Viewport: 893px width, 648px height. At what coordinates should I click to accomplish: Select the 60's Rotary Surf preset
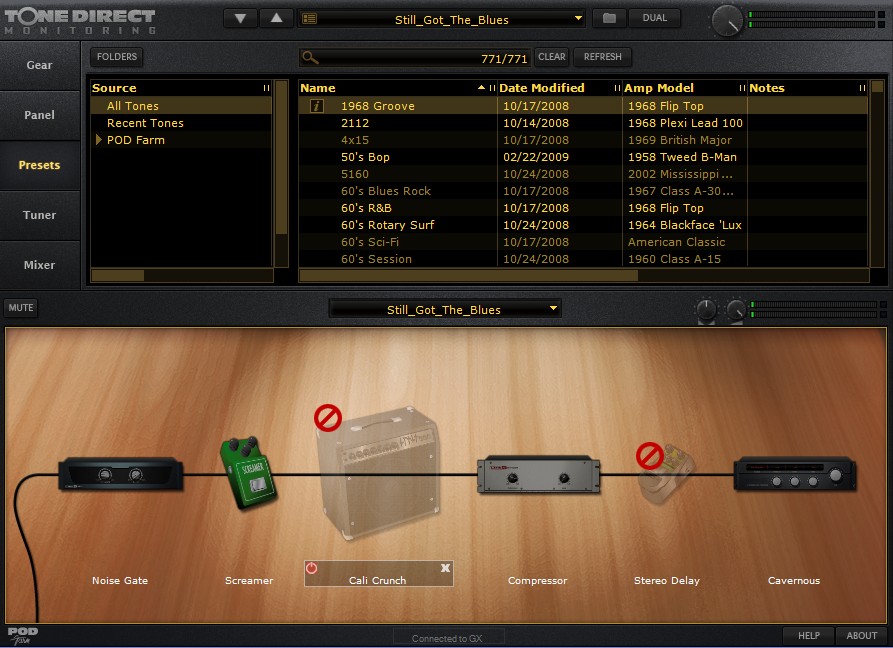(x=583, y=225)
